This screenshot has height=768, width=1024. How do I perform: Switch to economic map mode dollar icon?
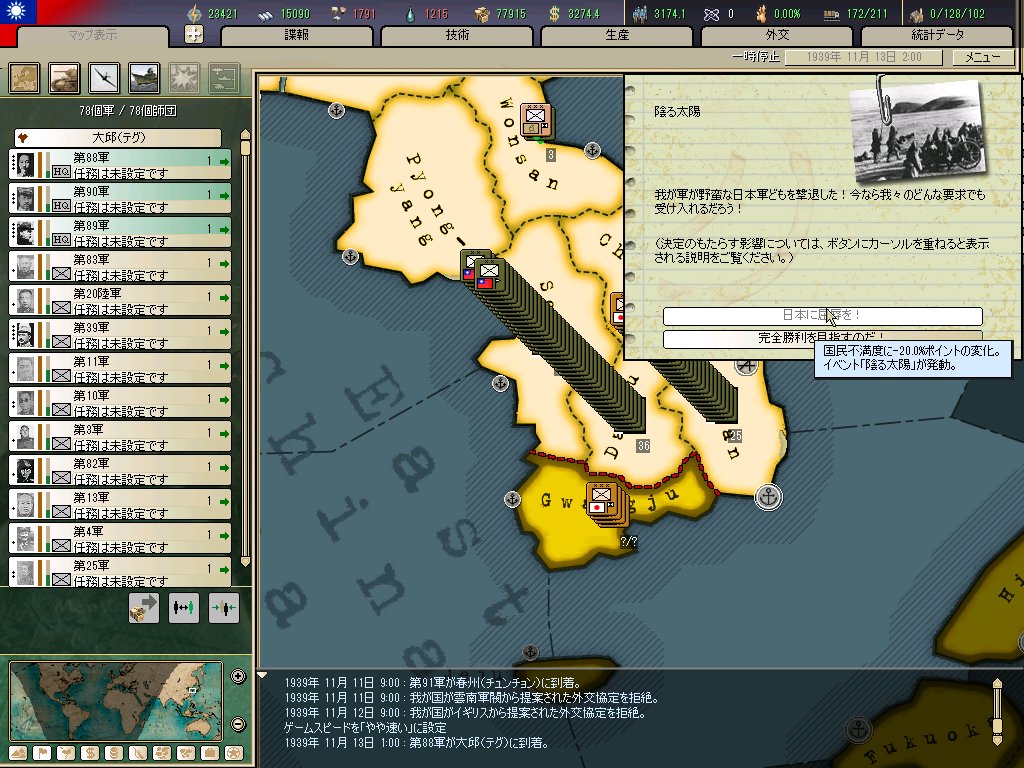click(x=89, y=753)
